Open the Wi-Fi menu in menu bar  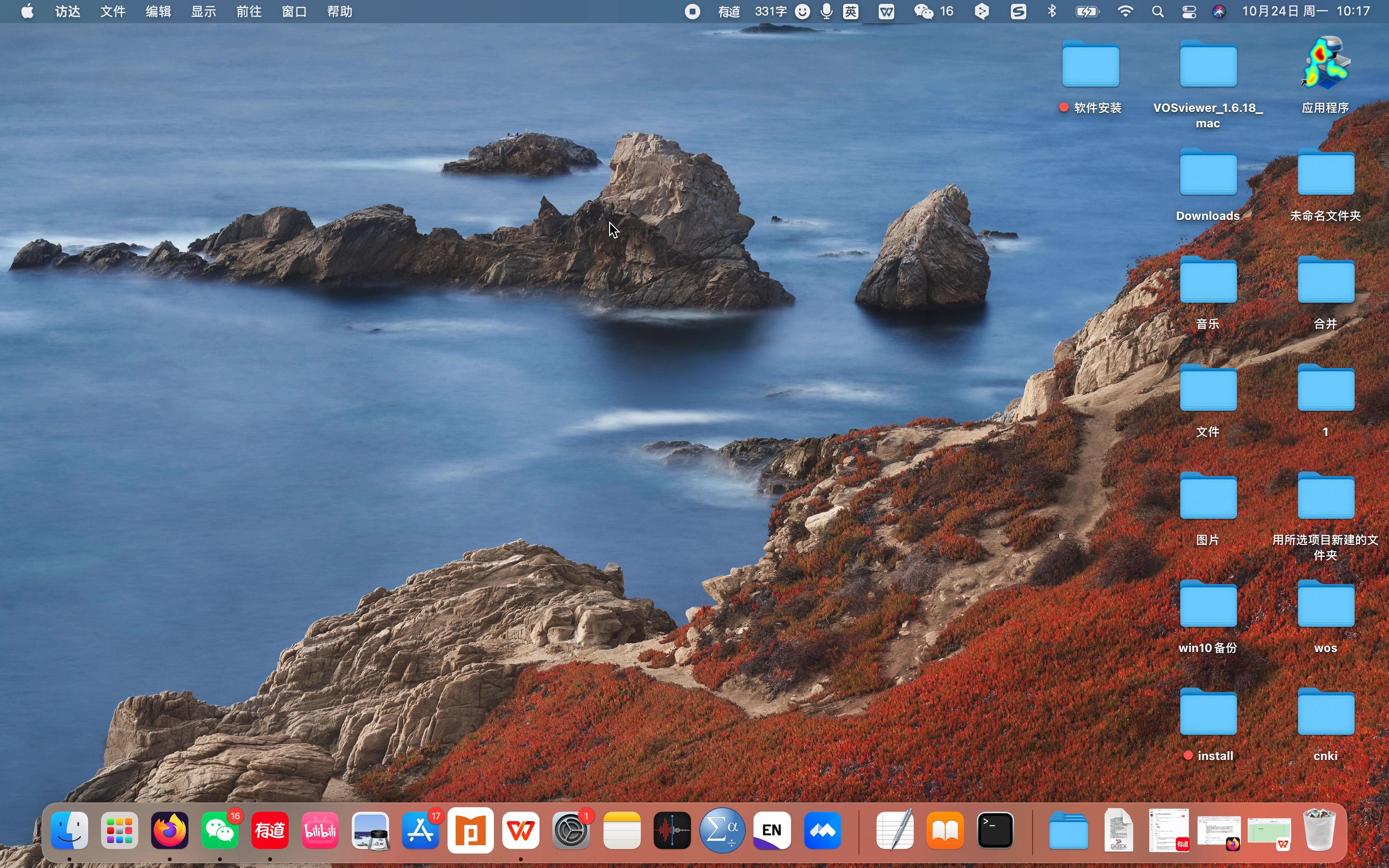click(1126, 12)
